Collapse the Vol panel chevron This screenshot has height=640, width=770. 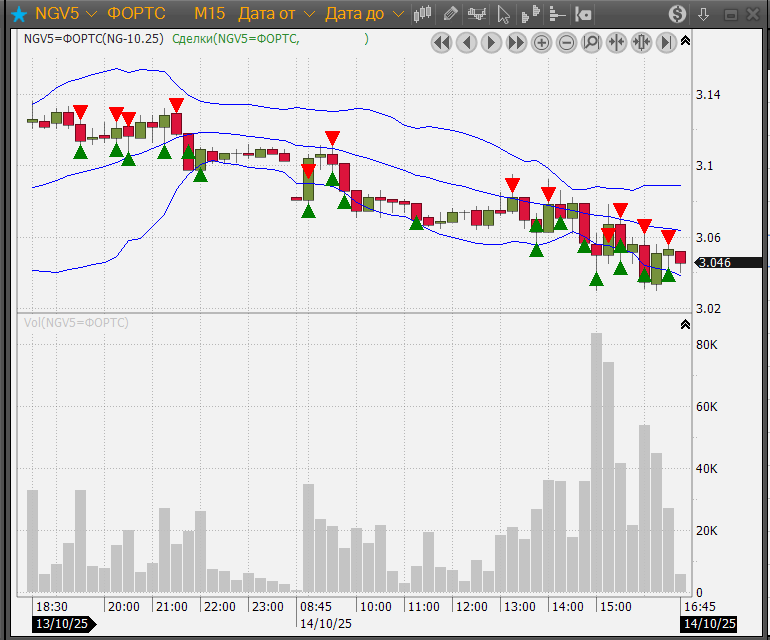[686, 324]
